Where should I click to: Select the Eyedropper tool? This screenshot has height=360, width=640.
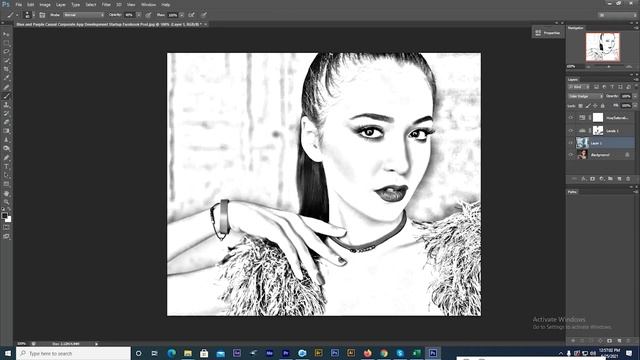(6, 78)
